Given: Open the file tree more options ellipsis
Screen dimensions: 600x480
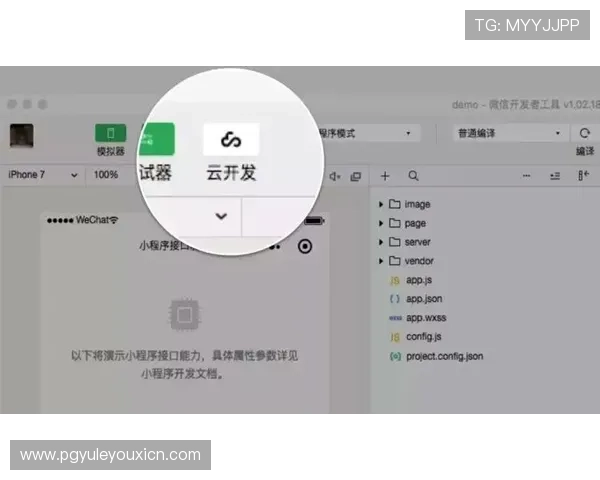Looking at the screenshot, I should (527, 176).
